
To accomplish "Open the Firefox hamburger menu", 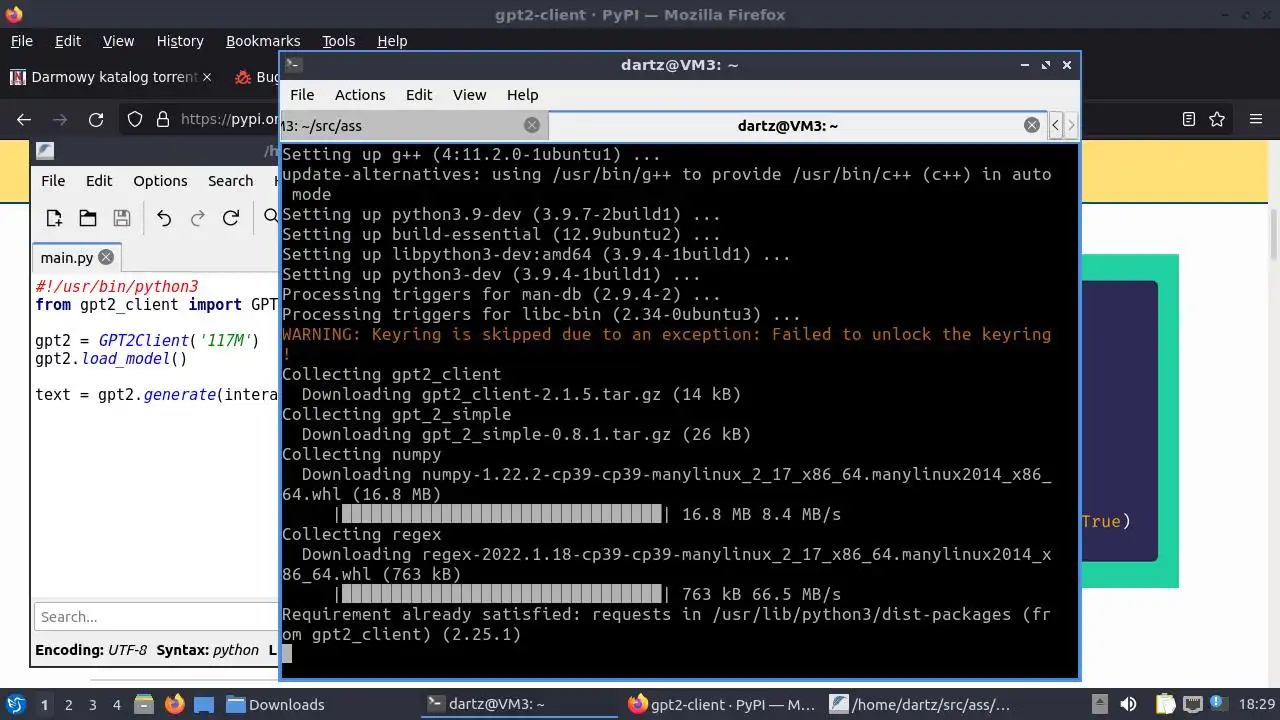I will pos(1256,119).
